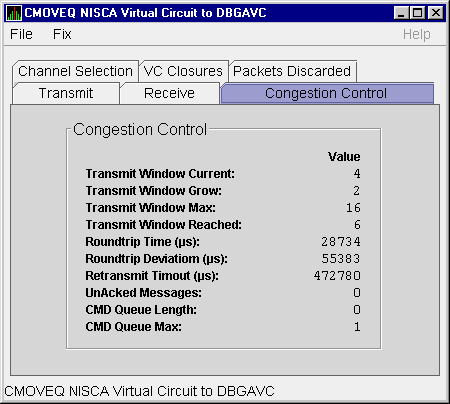Switch to the Packets Discarded tab
Viewport: 450px width, 404px height.
(x=292, y=71)
